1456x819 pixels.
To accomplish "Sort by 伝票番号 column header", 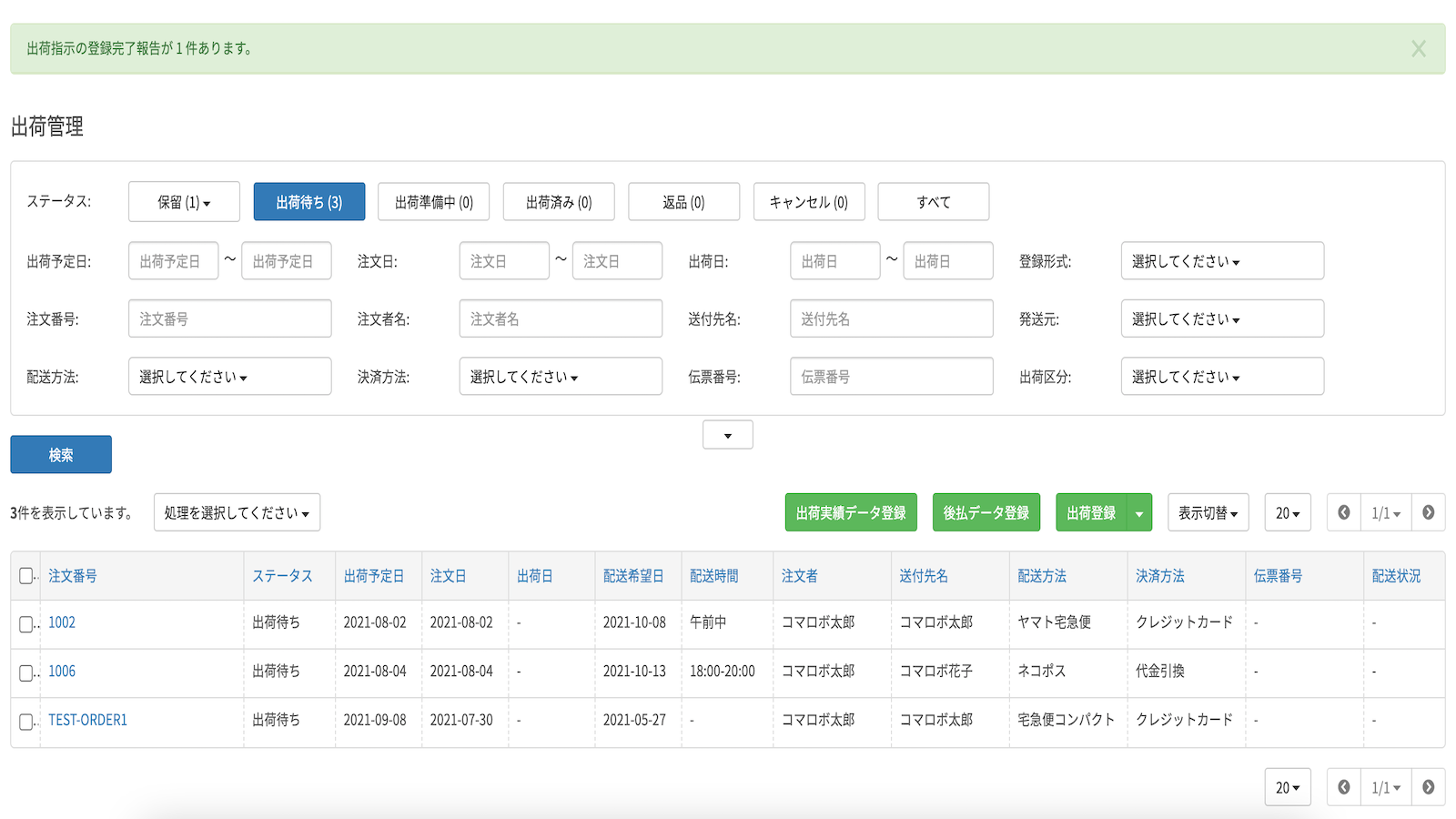I will [1278, 575].
